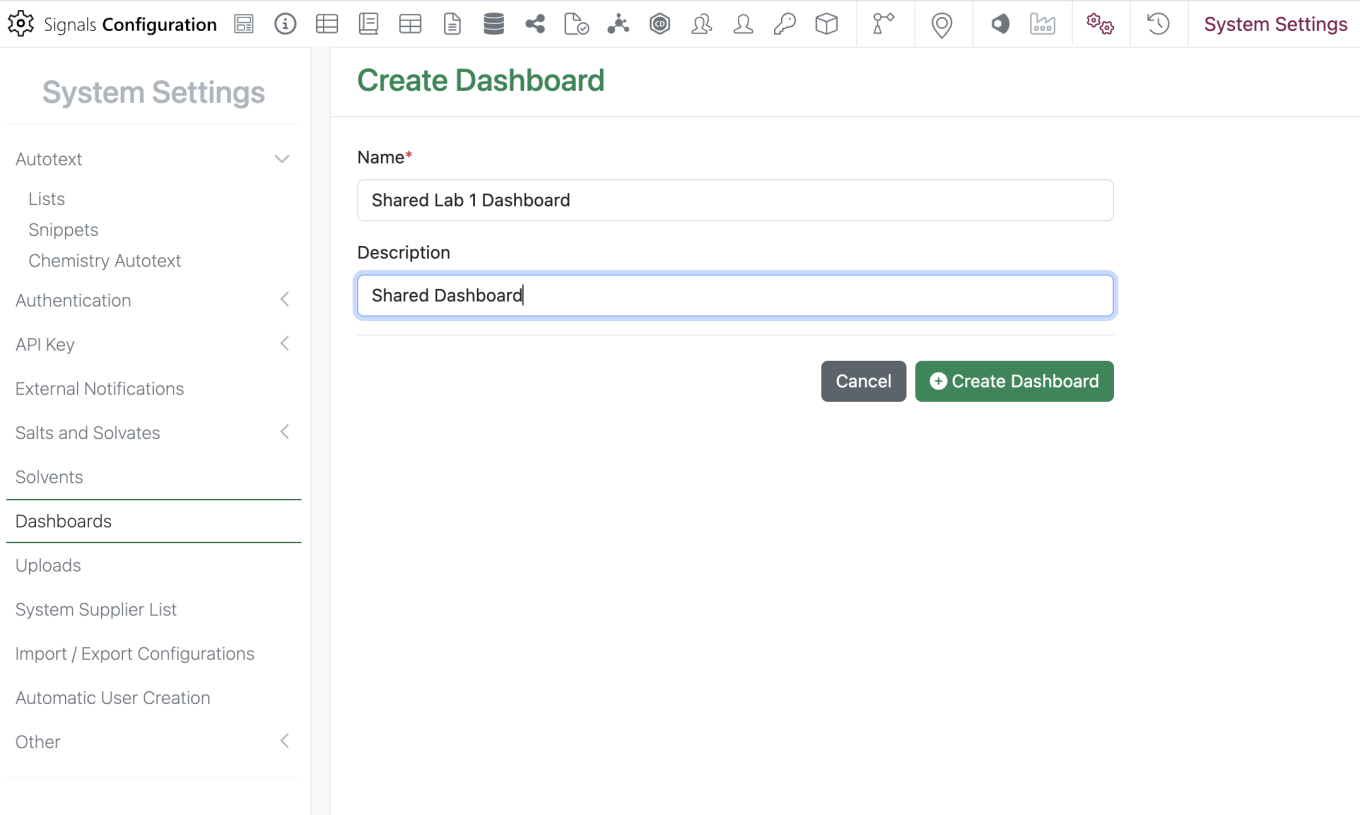Click the double gears system settings icon
Viewport: 1360px width, 815px height.
click(x=1100, y=24)
